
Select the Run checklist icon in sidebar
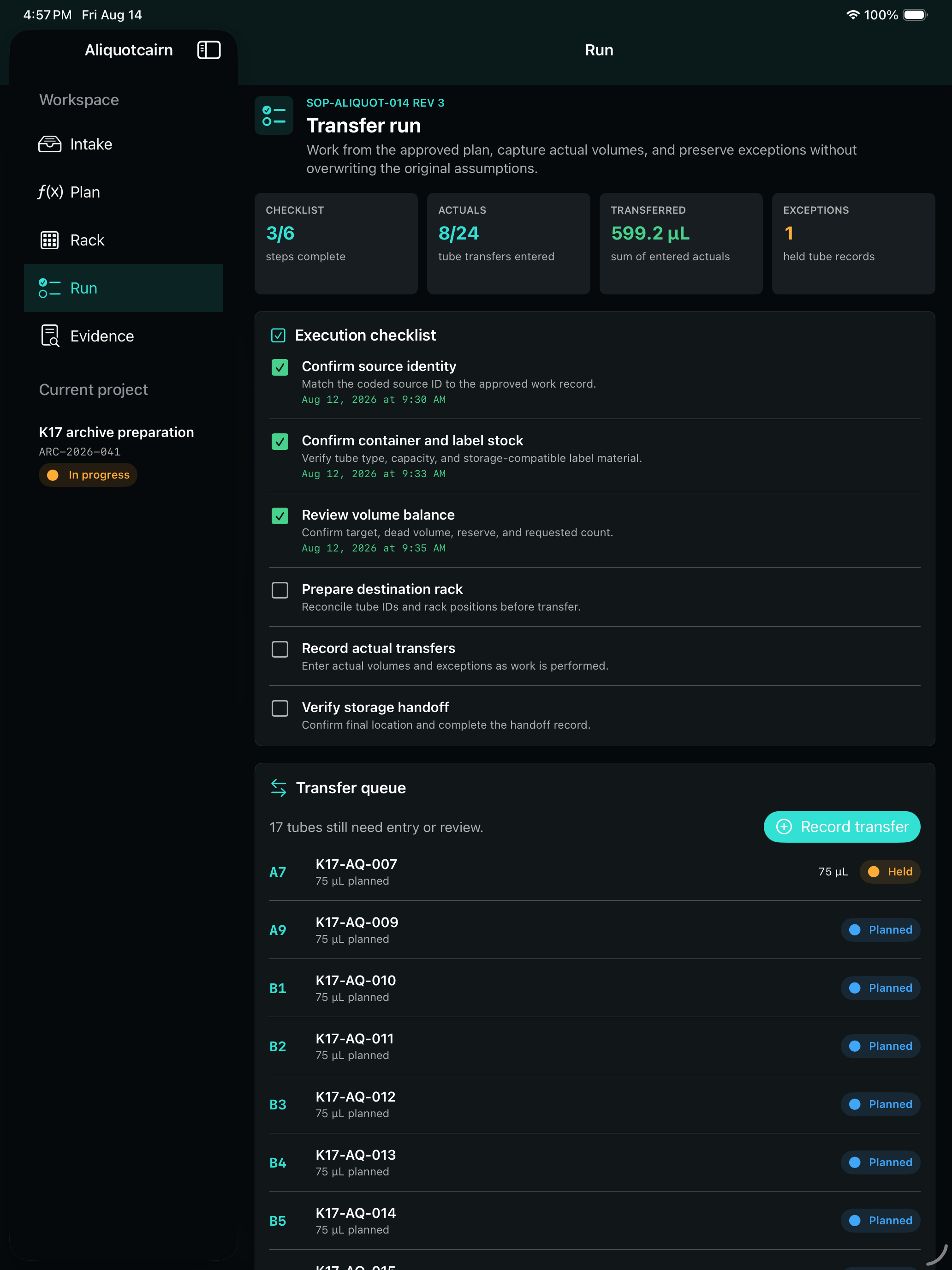50,288
